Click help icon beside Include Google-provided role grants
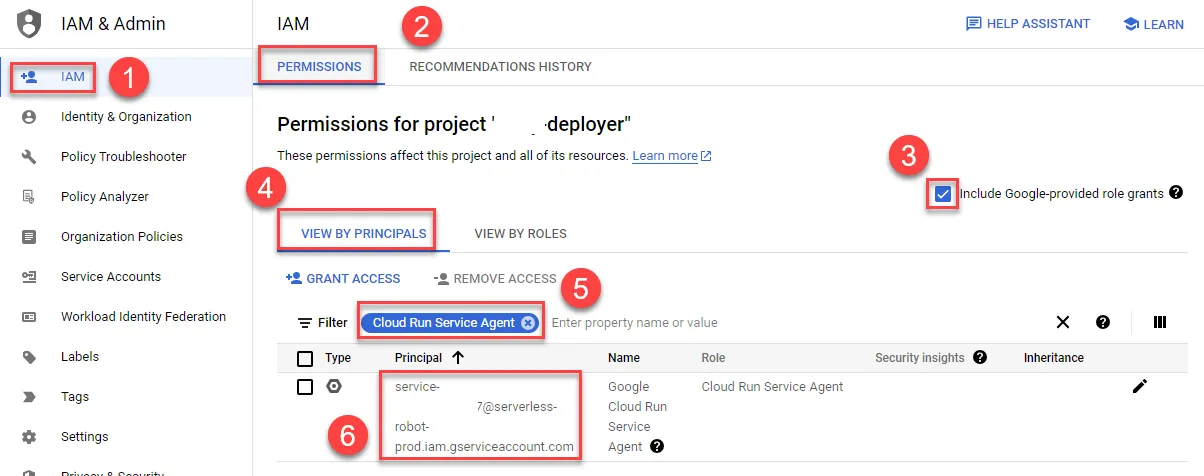Image resolution: width=1204 pixels, height=476 pixels. tap(1176, 193)
